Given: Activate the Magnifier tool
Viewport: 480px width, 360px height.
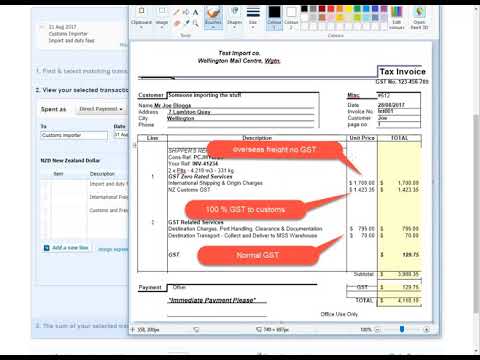Looking at the screenshot, I should point(196,23).
